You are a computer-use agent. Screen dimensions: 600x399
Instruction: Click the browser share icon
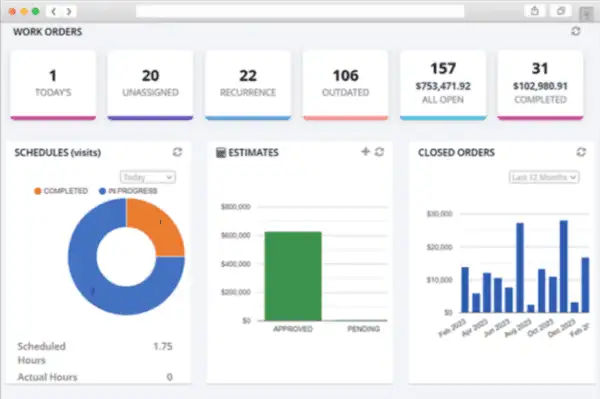pyautogui.click(x=535, y=11)
